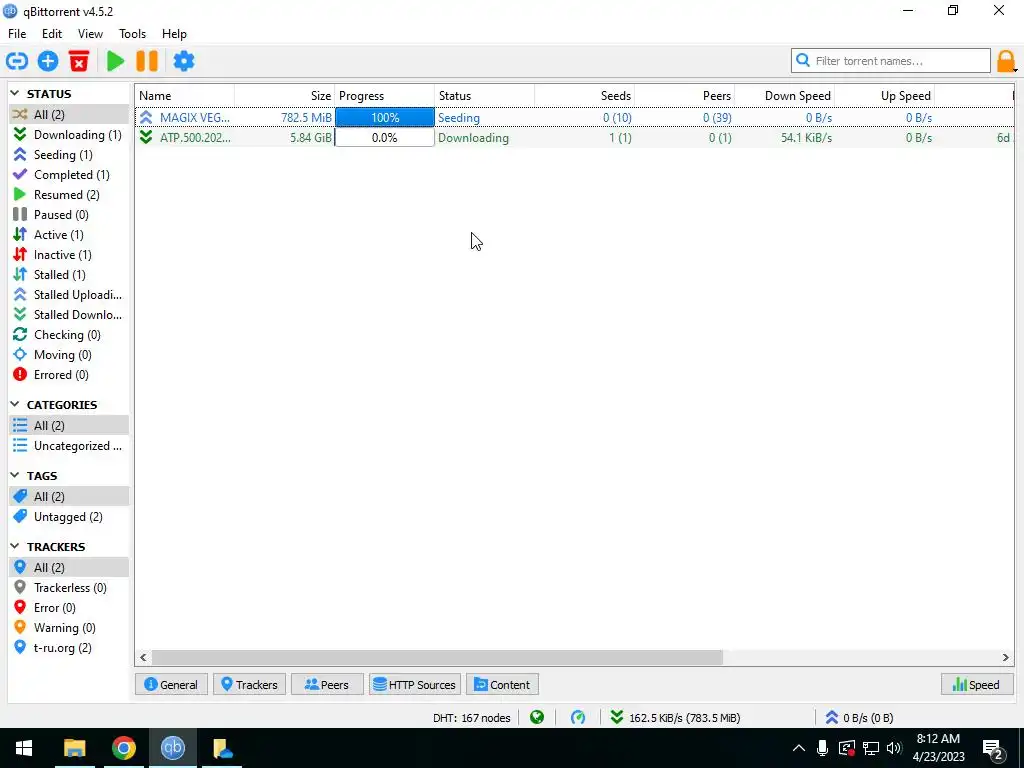The height and width of the screenshot is (768, 1024).
Task: Show Resumed (2) torrents
Action: (69, 195)
